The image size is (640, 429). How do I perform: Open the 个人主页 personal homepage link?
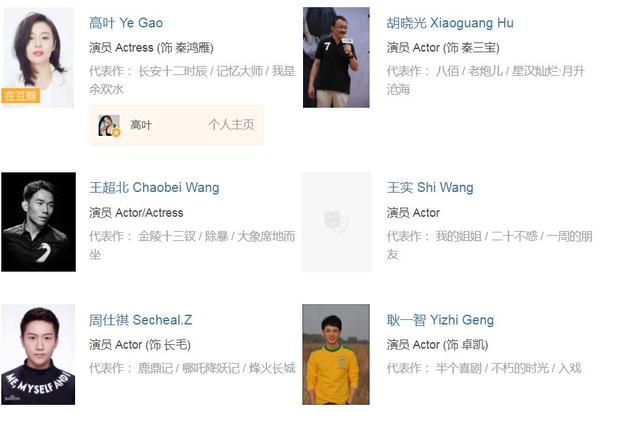tap(231, 124)
